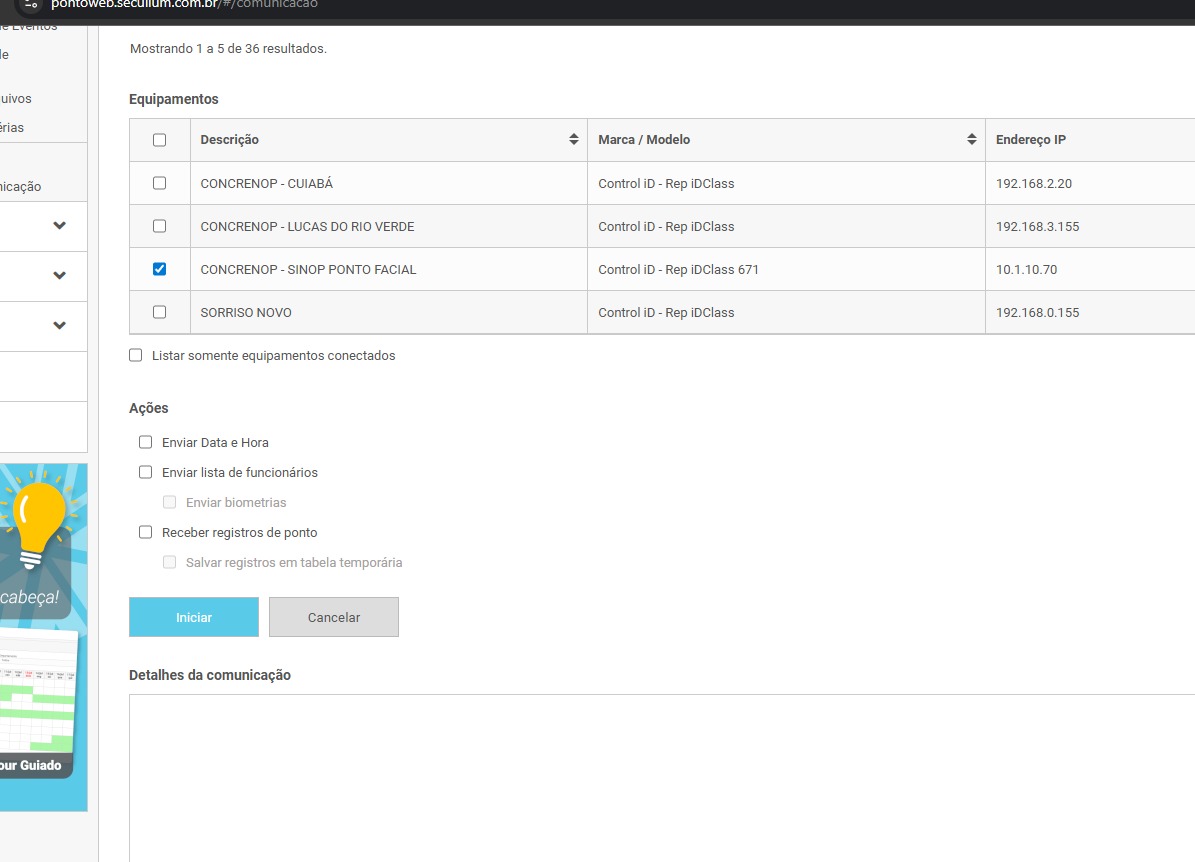Enable Listar somente equipamentos conectados
1195x862 pixels.
click(136, 355)
